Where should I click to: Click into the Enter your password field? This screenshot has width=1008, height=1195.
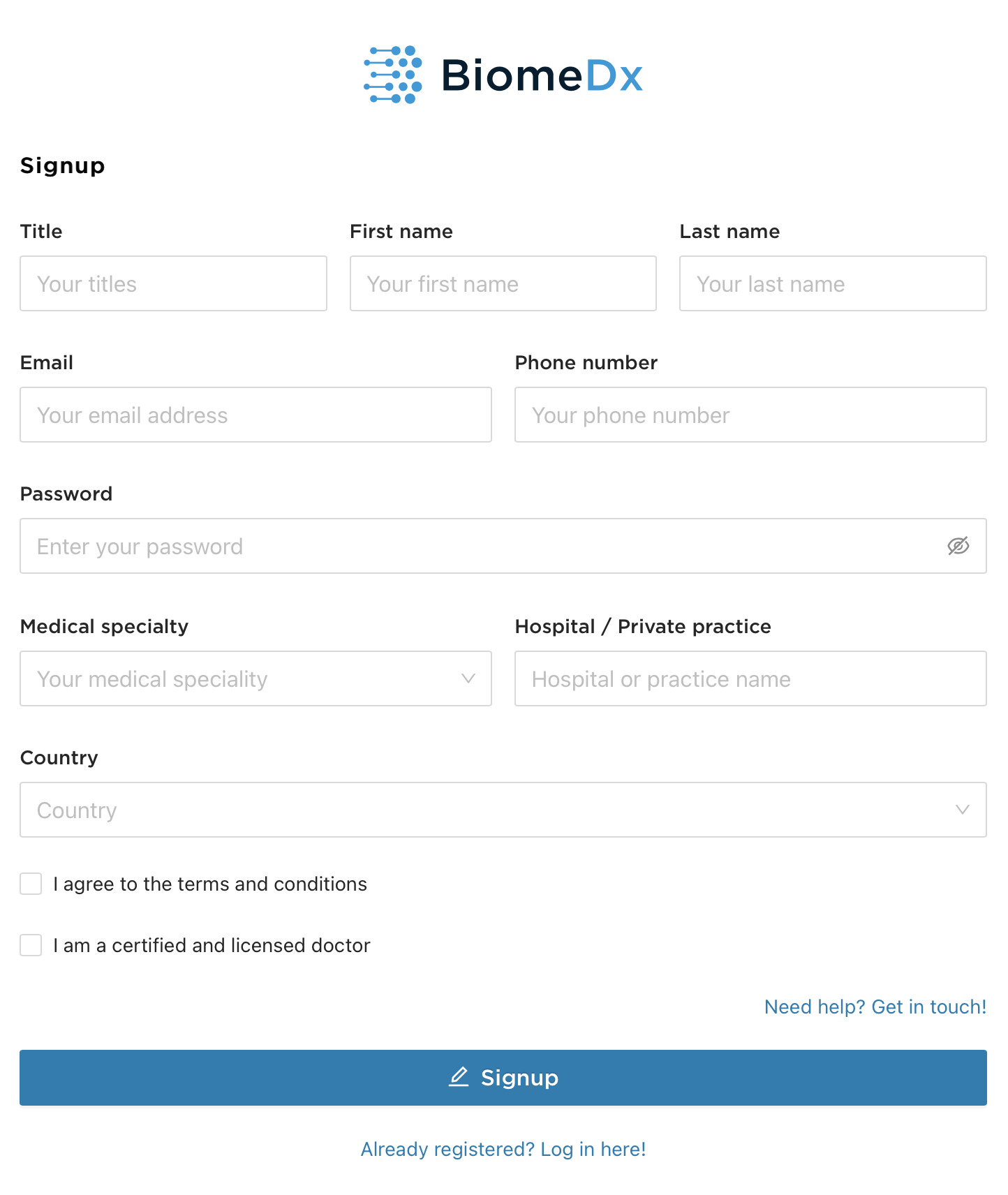(503, 546)
